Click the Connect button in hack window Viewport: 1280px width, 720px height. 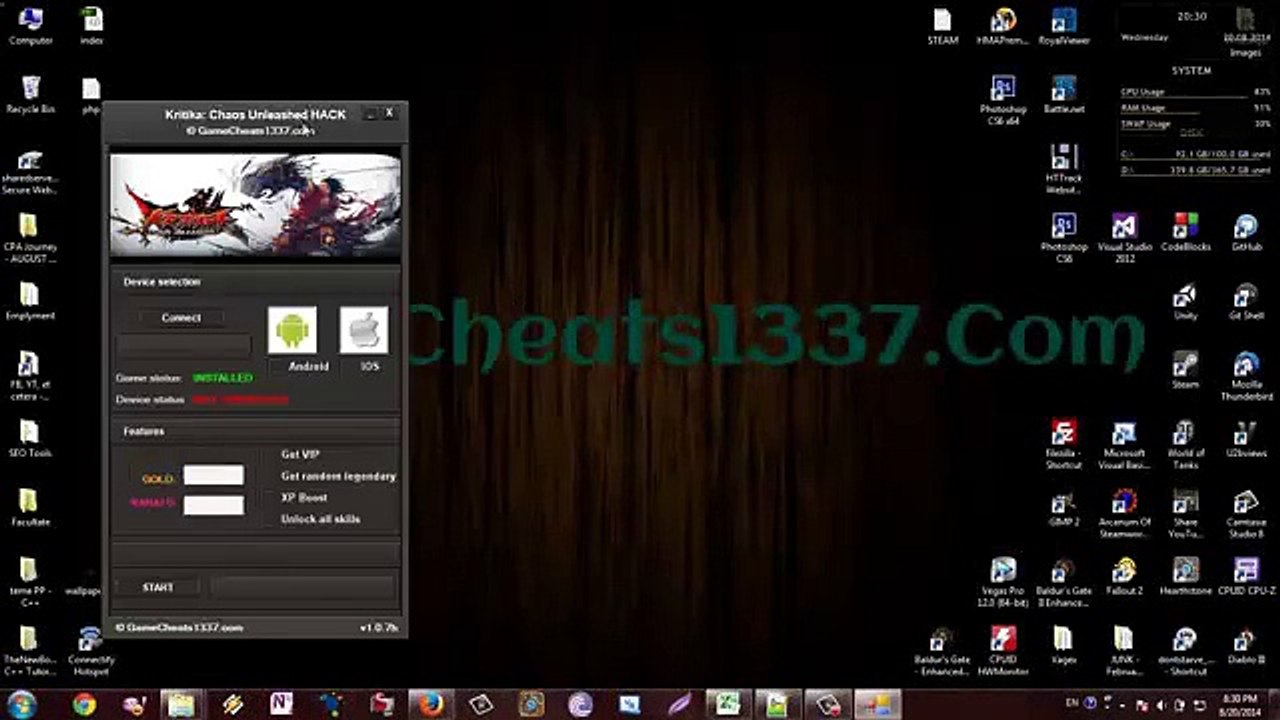tap(181, 317)
